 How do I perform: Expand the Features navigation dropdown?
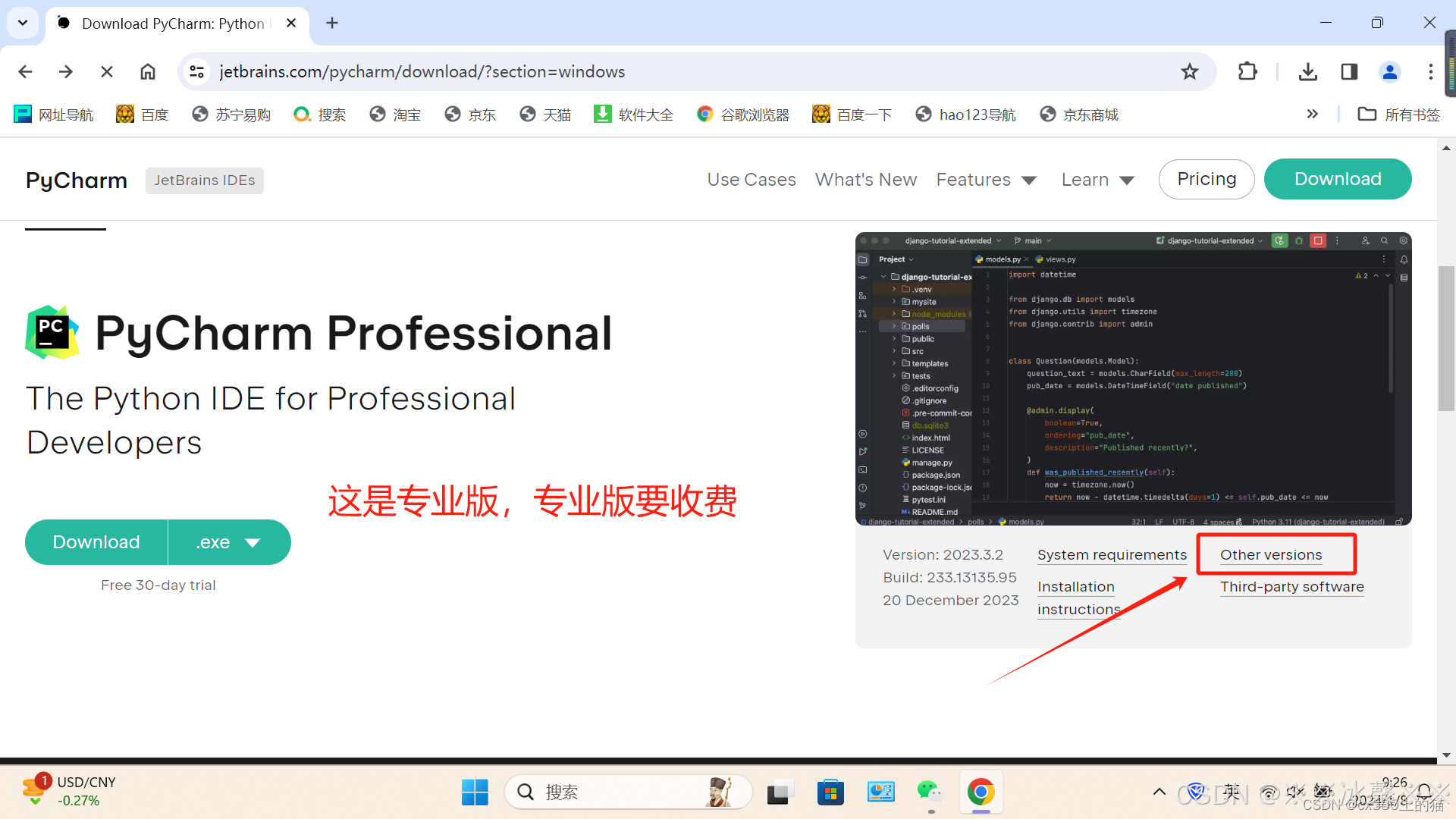point(986,180)
